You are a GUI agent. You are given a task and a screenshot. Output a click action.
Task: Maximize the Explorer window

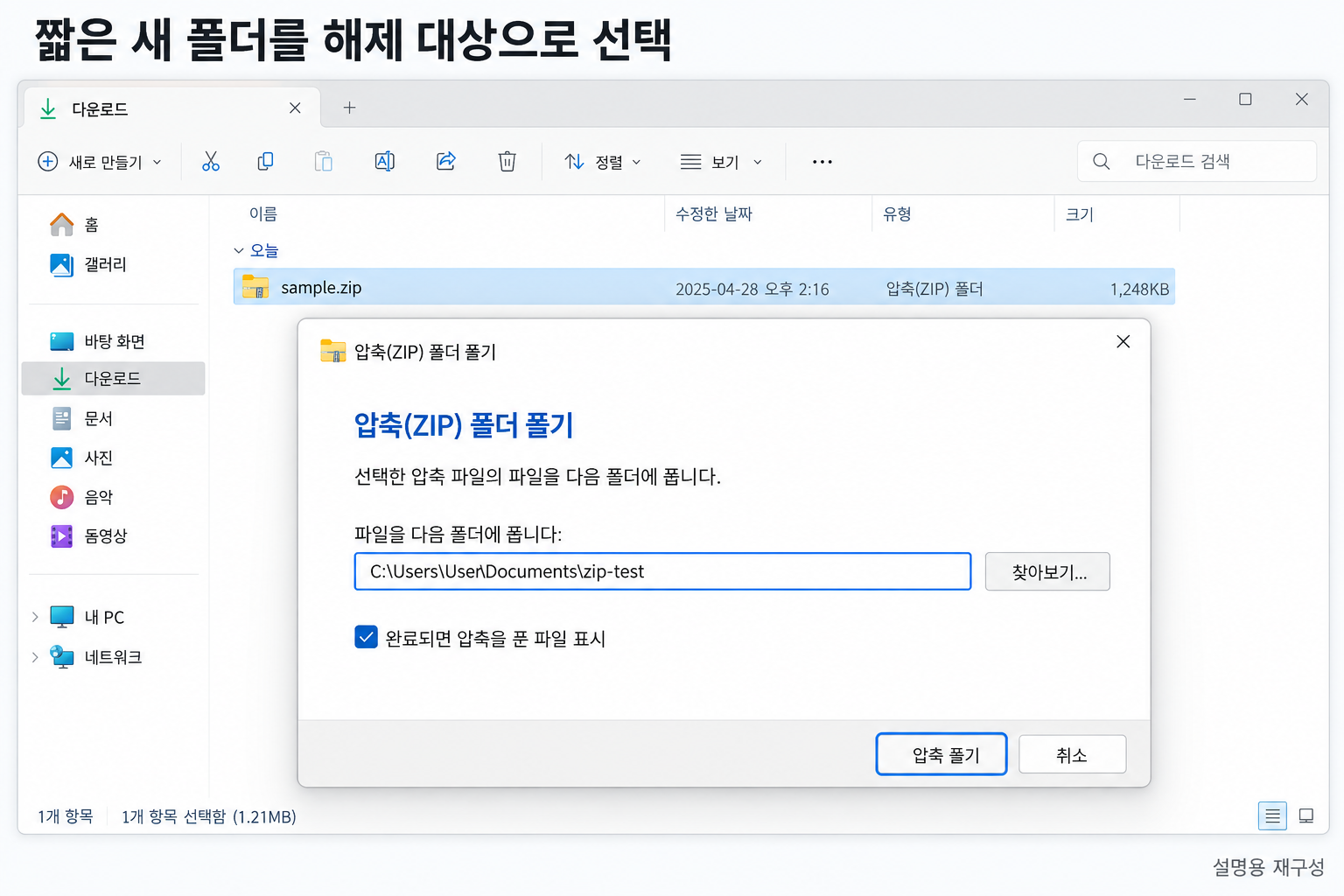tap(1245, 99)
